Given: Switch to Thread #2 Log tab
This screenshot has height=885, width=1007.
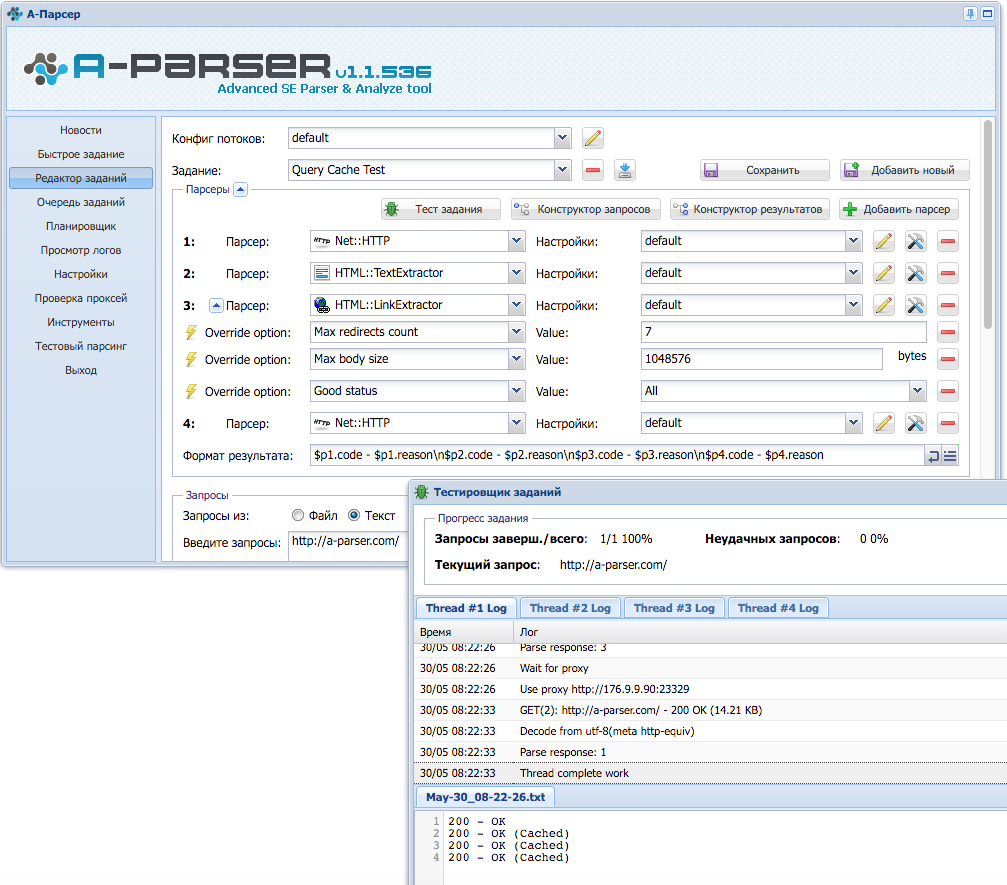Looking at the screenshot, I should click(570, 608).
